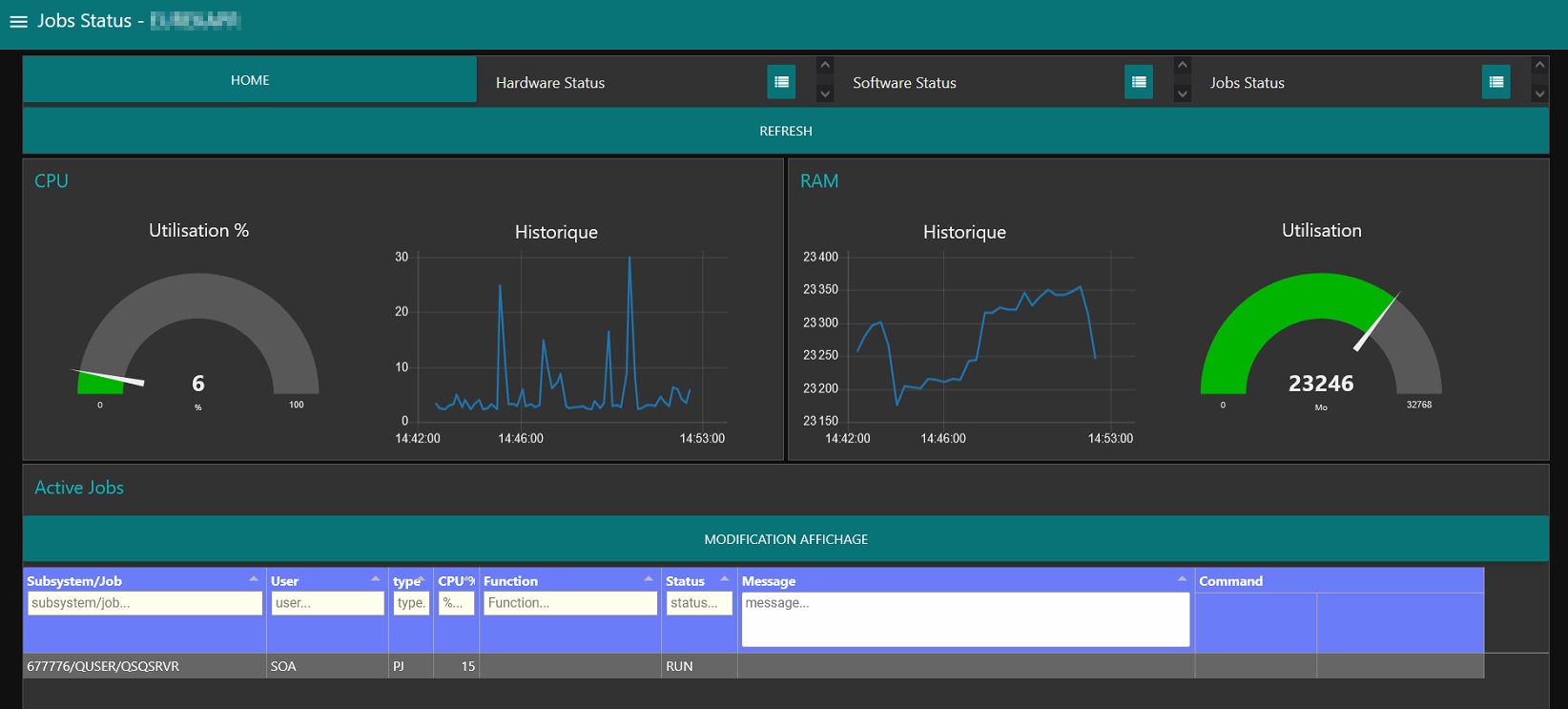This screenshot has width=1568, height=709.
Task: Sort table by Status column arrow
Action: click(725, 579)
